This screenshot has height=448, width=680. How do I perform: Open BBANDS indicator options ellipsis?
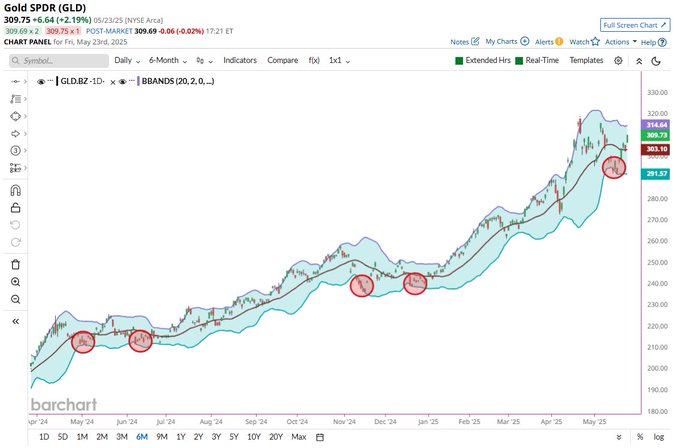tap(131, 81)
